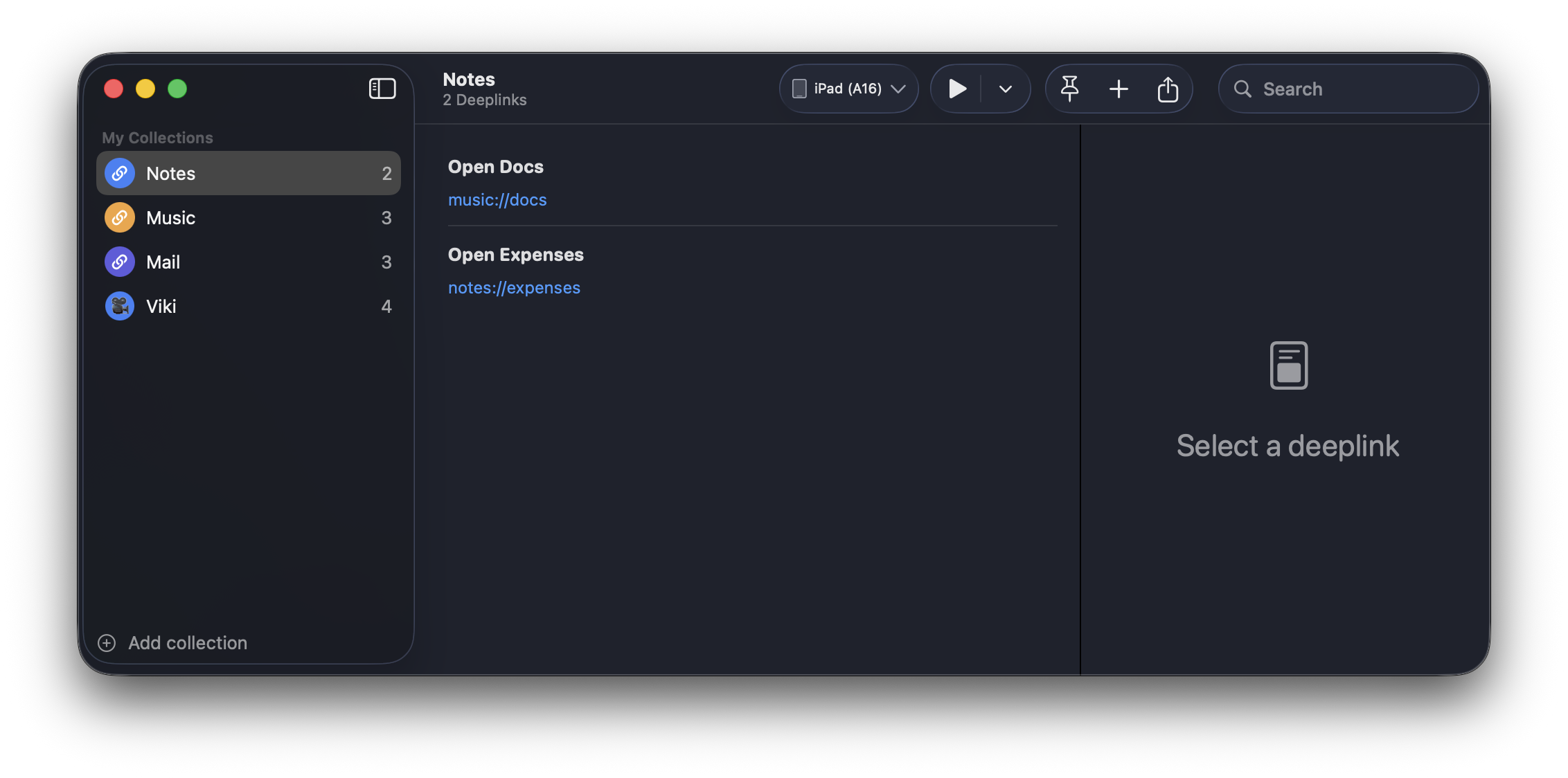Click the Viki collection avatar icon
This screenshot has width=1568, height=778.
(120, 306)
